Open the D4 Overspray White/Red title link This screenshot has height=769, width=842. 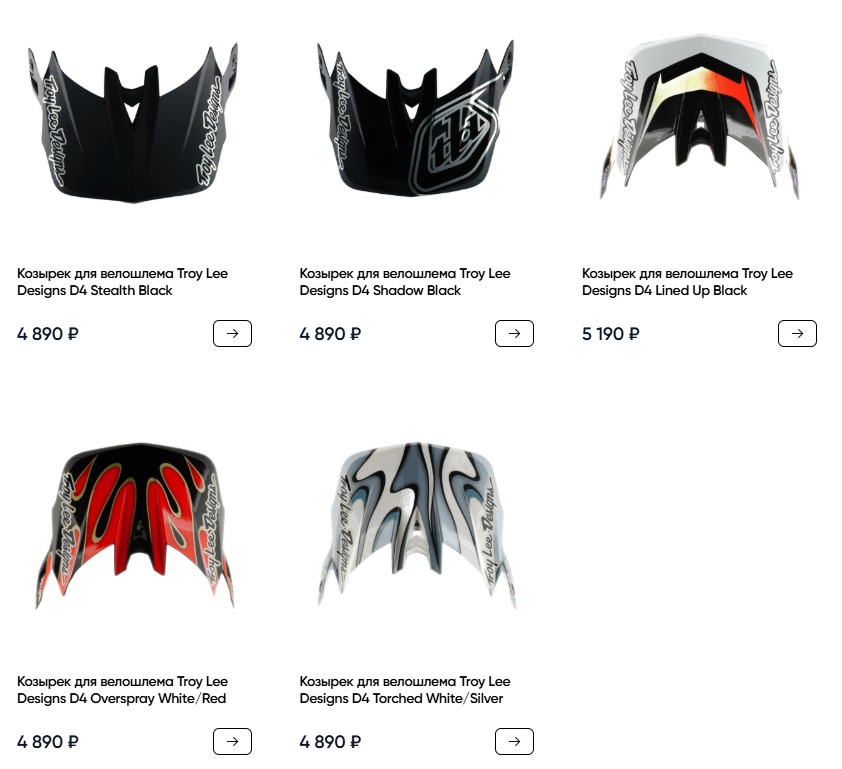click(x=122, y=690)
